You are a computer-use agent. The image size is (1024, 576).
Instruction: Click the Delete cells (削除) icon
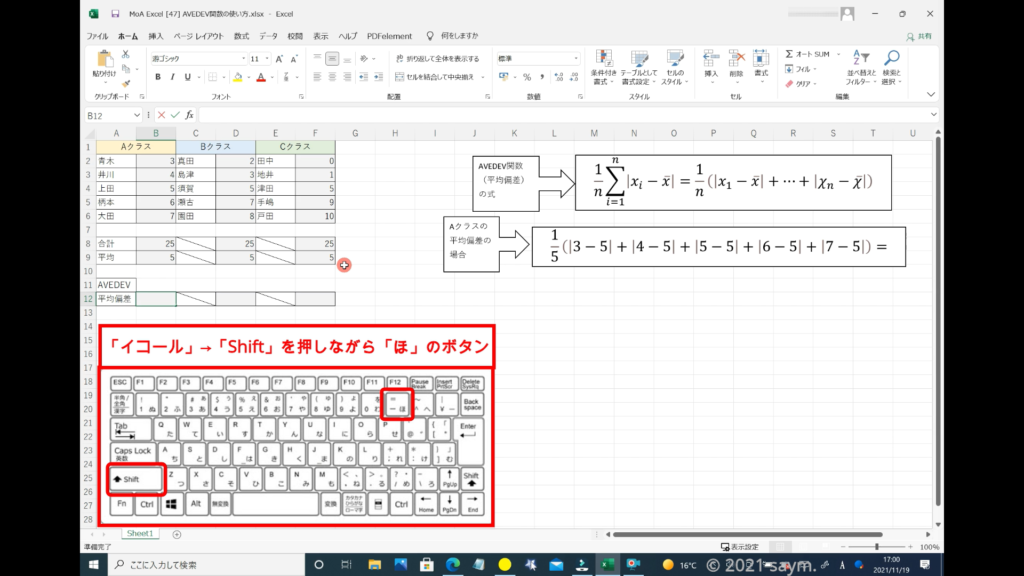click(736, 59)
